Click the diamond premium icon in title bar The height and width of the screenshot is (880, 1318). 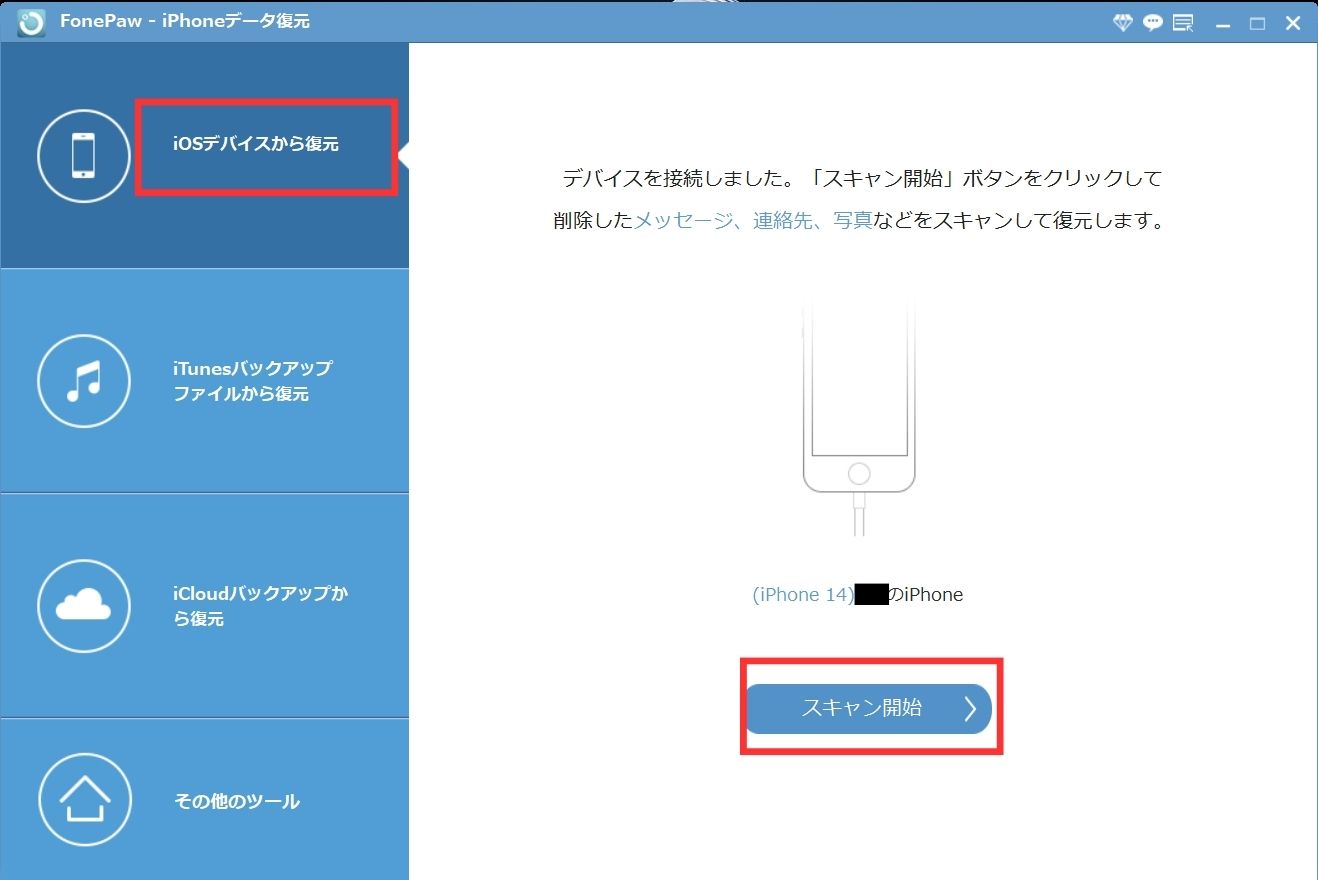point(1123,22)
